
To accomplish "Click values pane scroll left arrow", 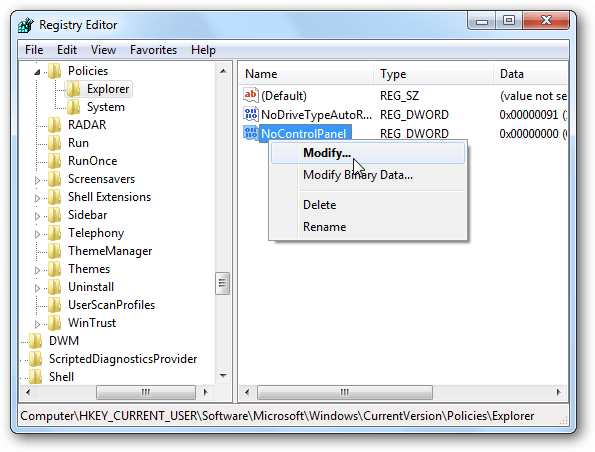I will (247, 392).
